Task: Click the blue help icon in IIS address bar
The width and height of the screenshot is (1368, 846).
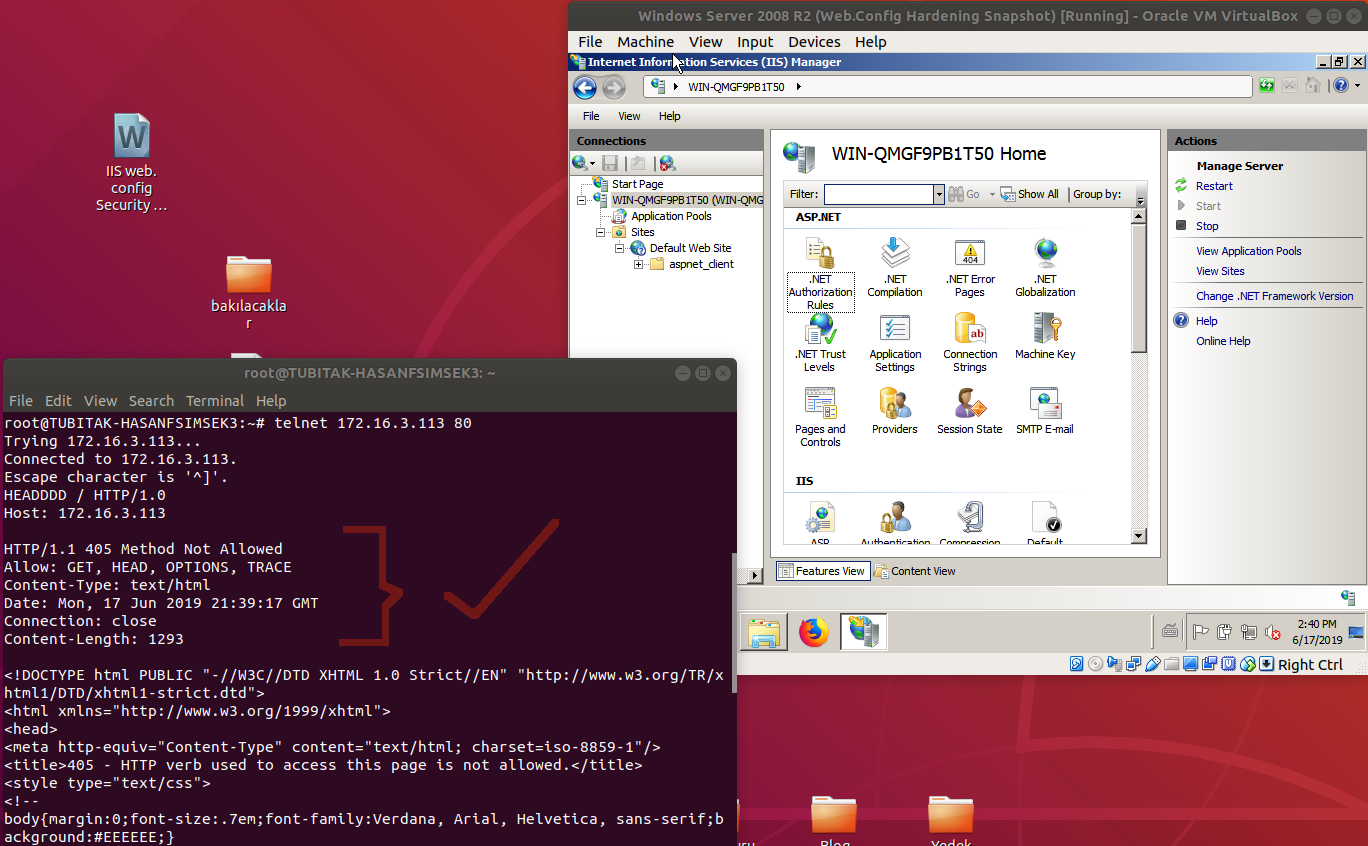Action: [x=1341, y=86]
